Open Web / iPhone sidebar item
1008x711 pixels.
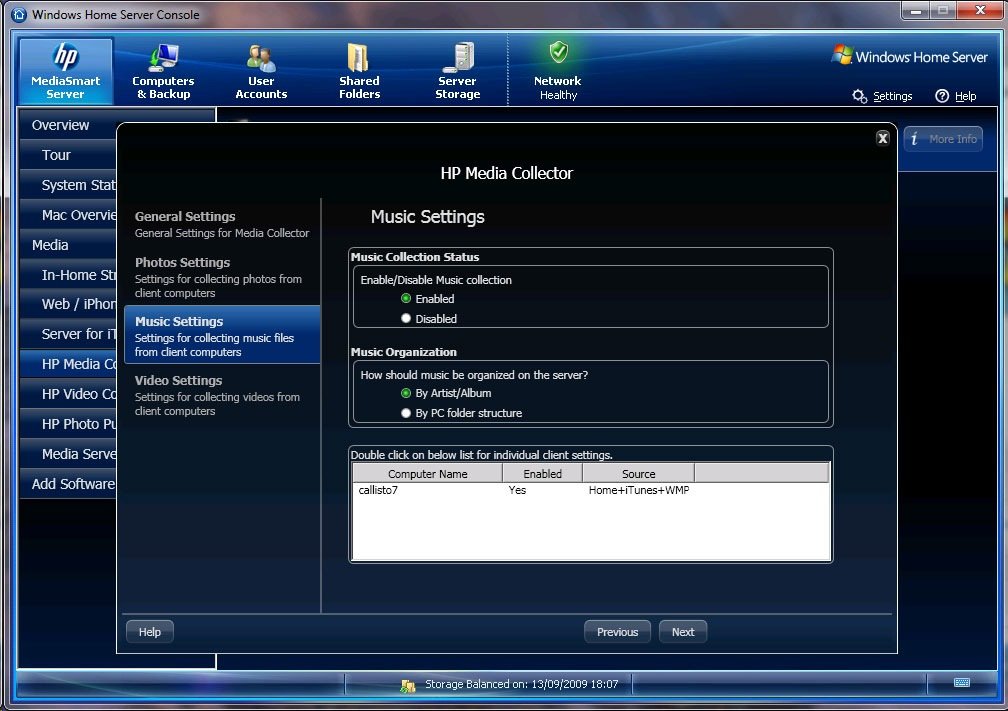[x=68, y=304]
